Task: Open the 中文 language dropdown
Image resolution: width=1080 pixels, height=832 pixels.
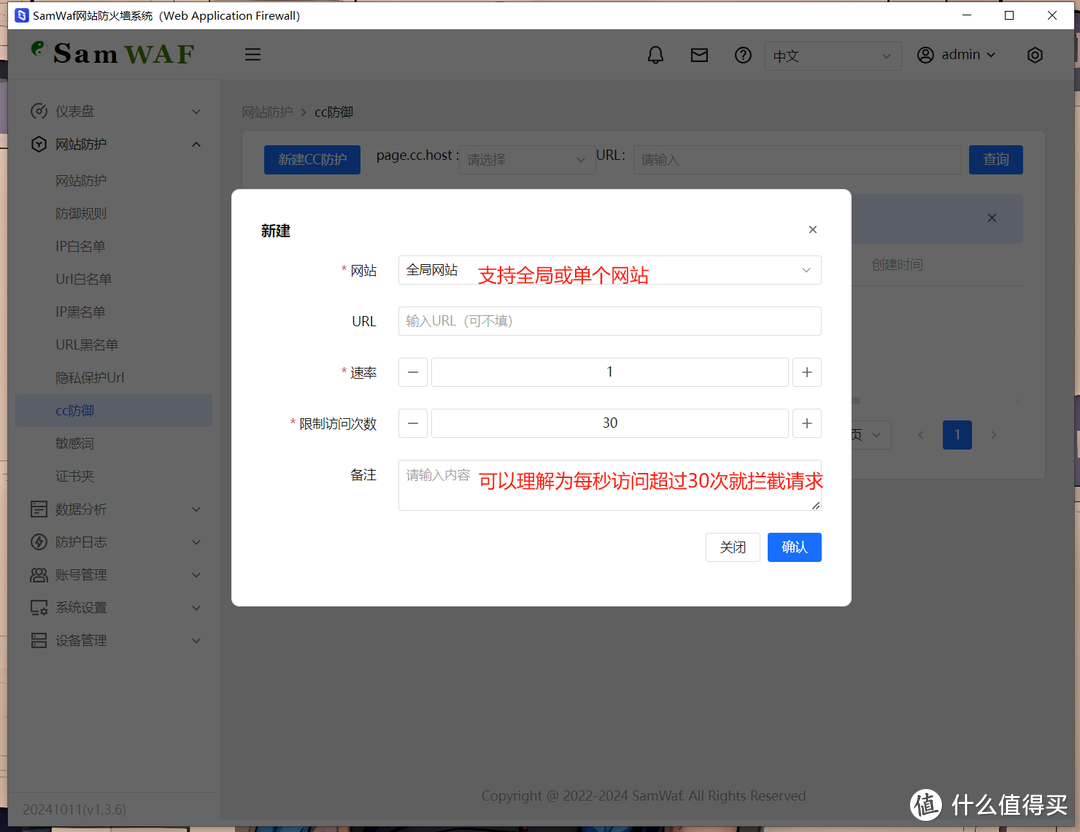Action: click(833, 56)
